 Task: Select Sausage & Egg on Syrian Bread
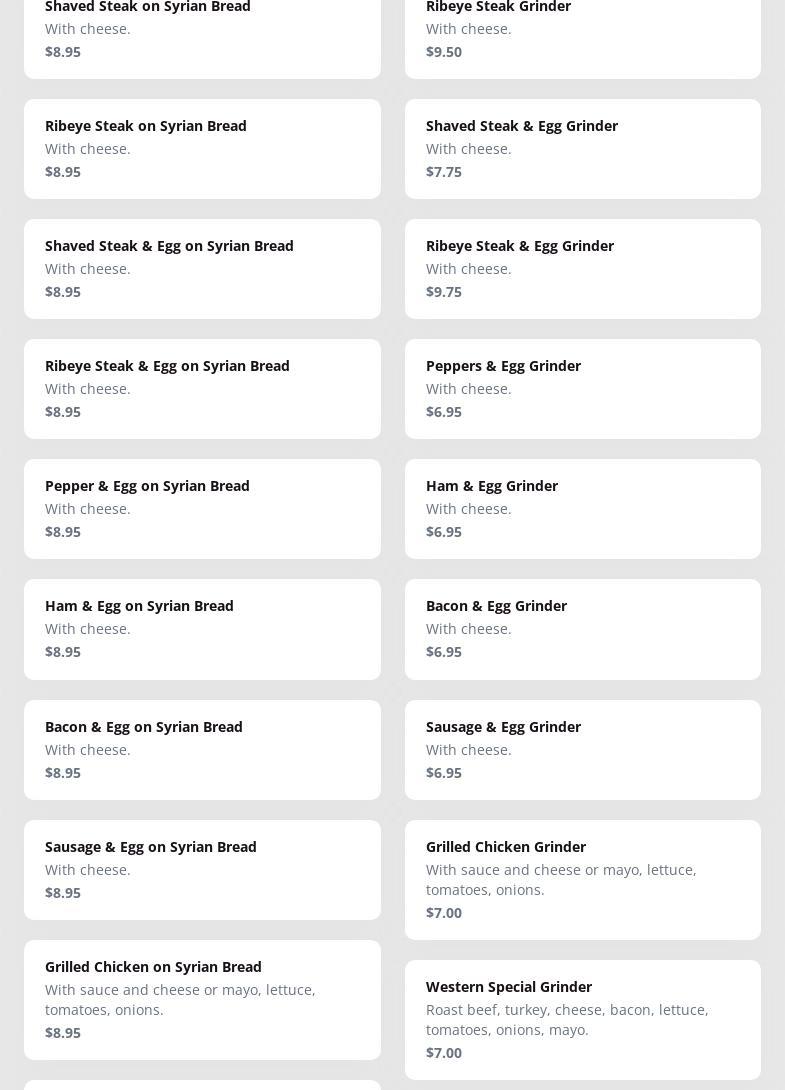click(202, 869)
